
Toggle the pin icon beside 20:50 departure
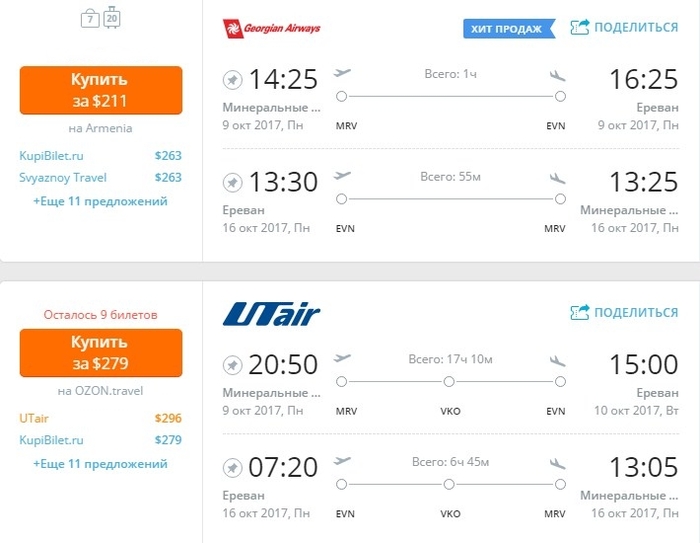pyautogui.click(x=232, y=364)
